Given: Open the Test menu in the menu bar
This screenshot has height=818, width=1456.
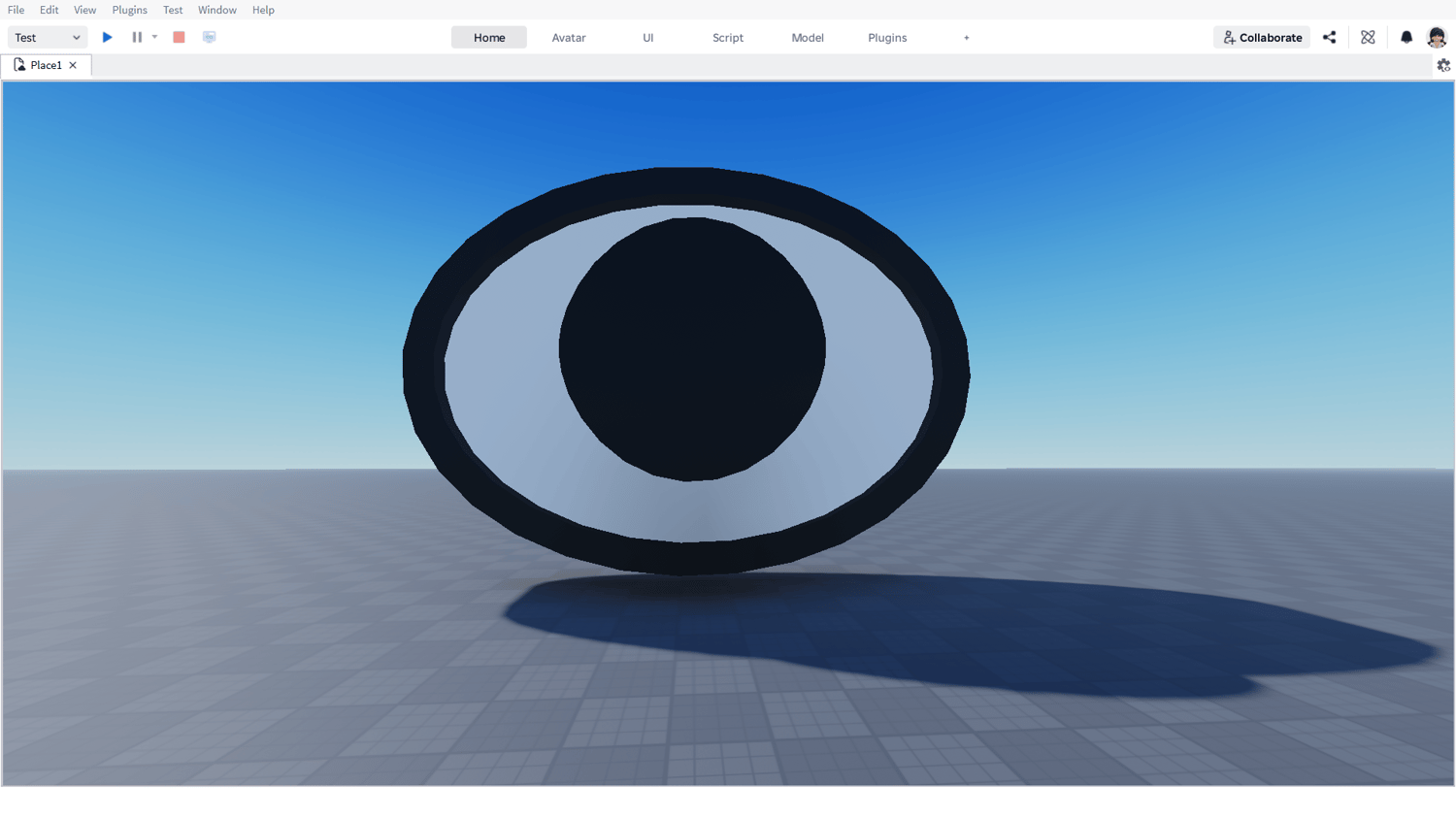Looking at the screenshot, I should click(173, 10).
